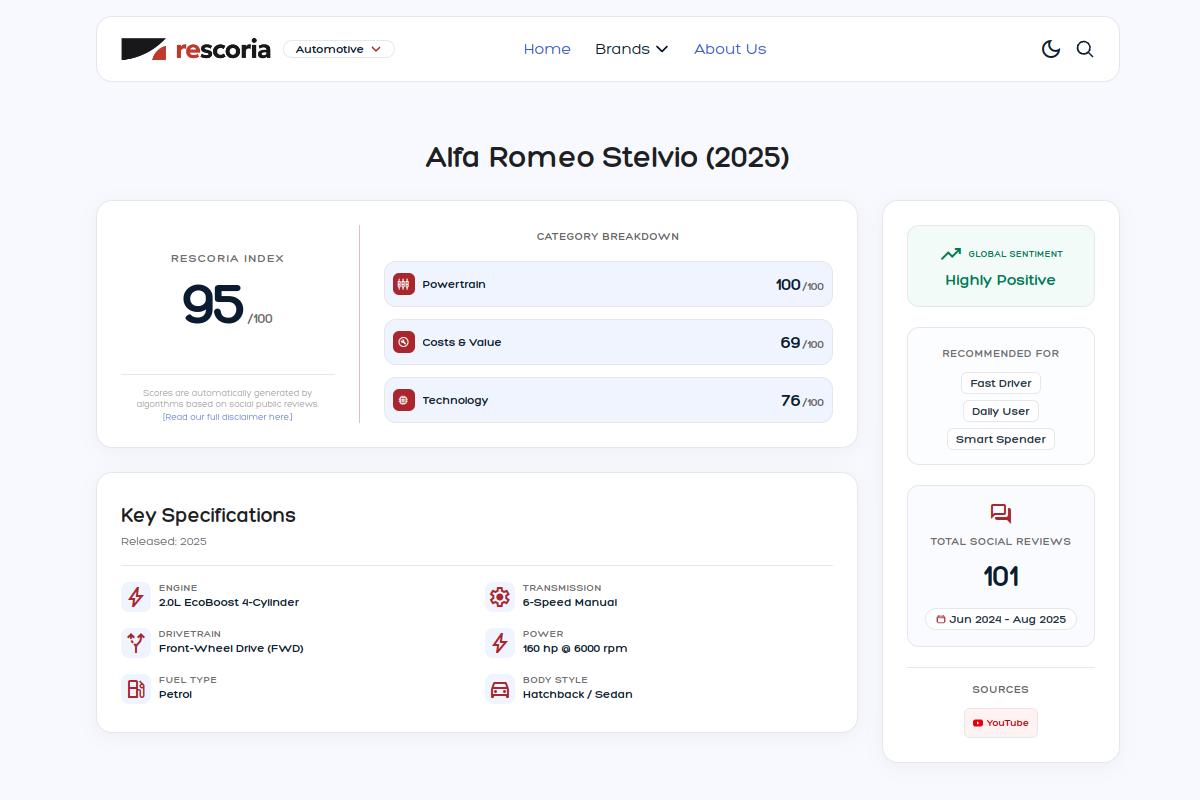The height and width of the screenshot is (800, 1200).
Task: Click the YouTube source button
Action: point(1001,723)
